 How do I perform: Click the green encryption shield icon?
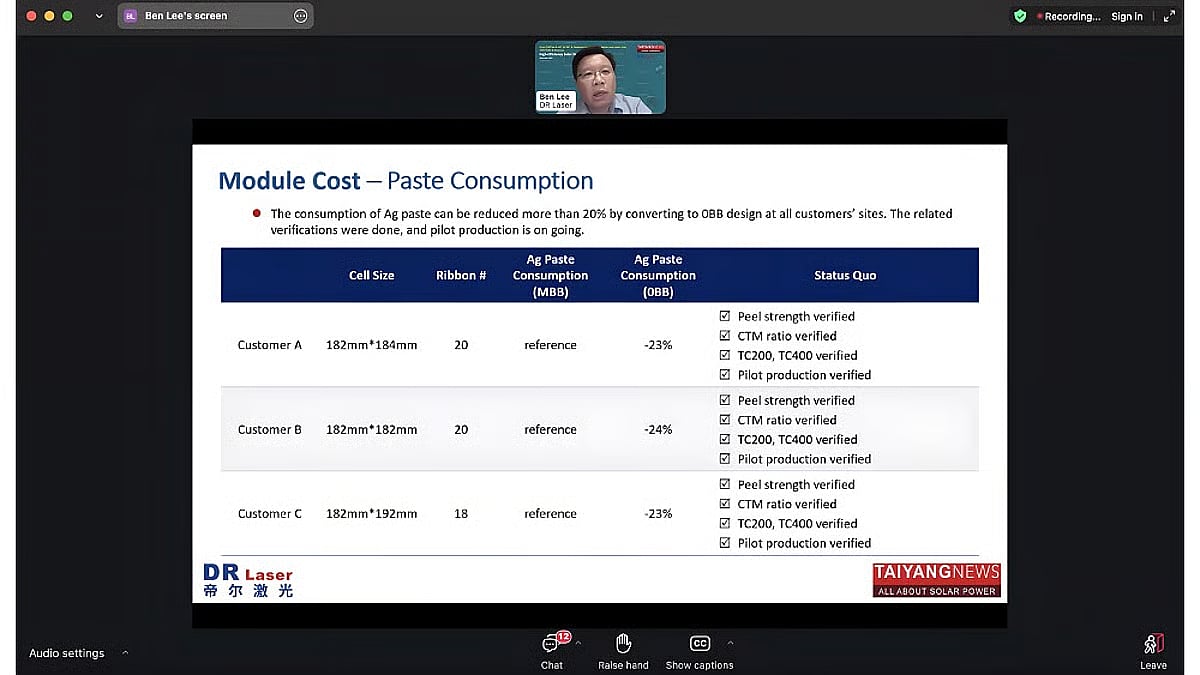pyautogui.click(x=1020, y=16)
